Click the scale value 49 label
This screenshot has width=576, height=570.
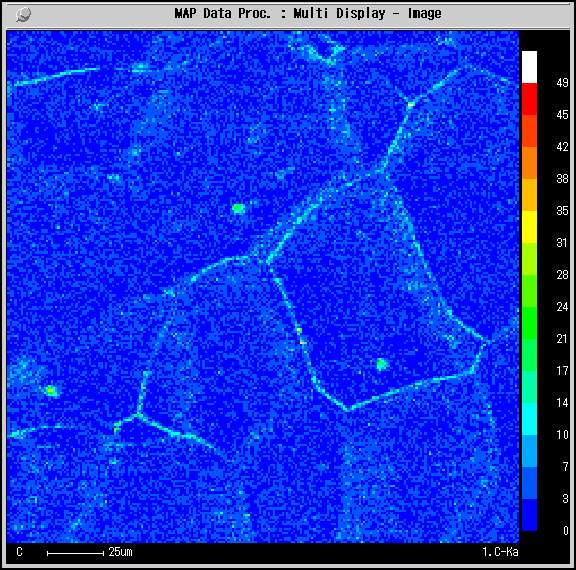tap(562, 83)
